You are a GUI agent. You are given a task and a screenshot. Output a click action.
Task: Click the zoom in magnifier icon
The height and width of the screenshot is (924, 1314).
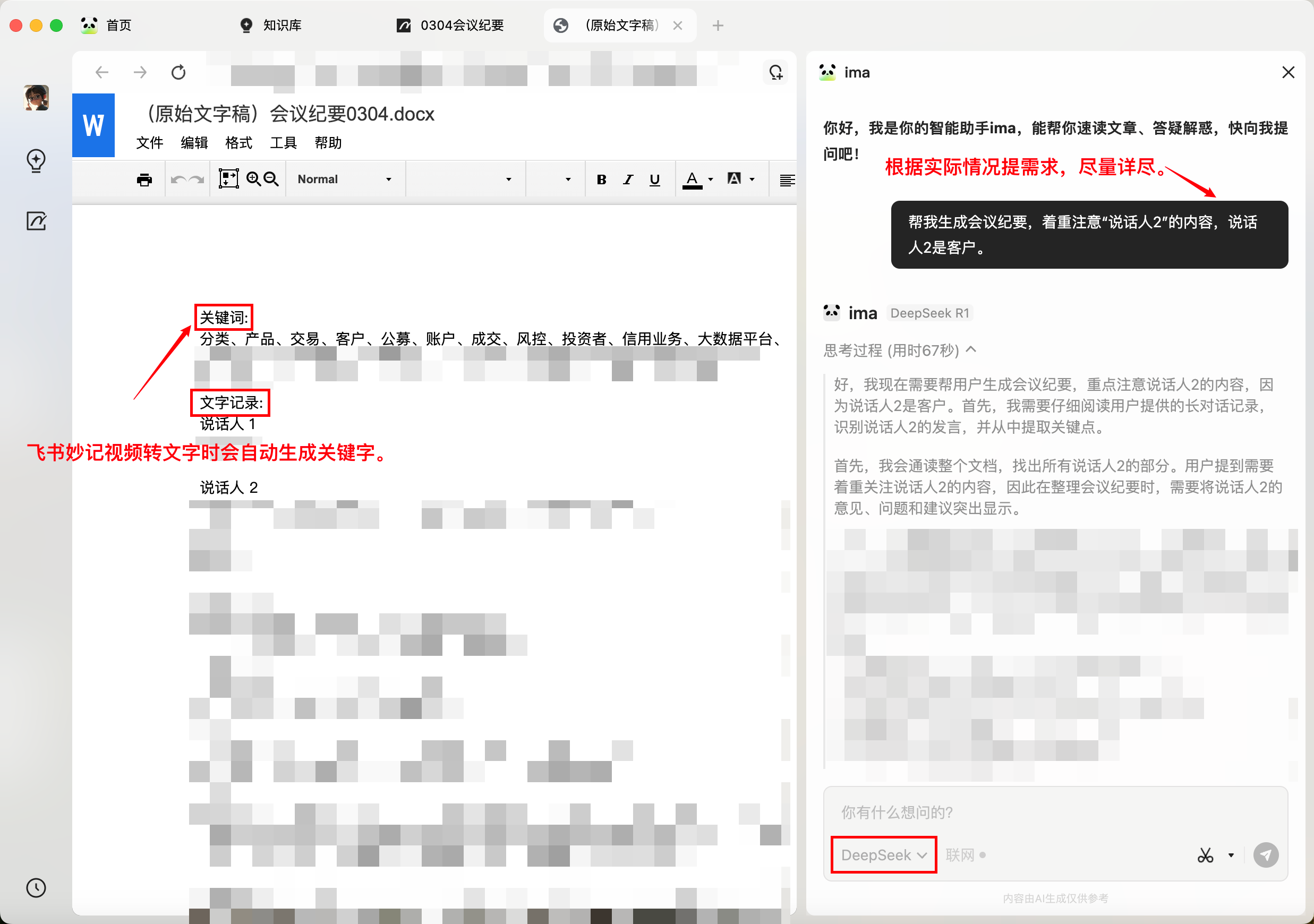click(x=253, y=179)
